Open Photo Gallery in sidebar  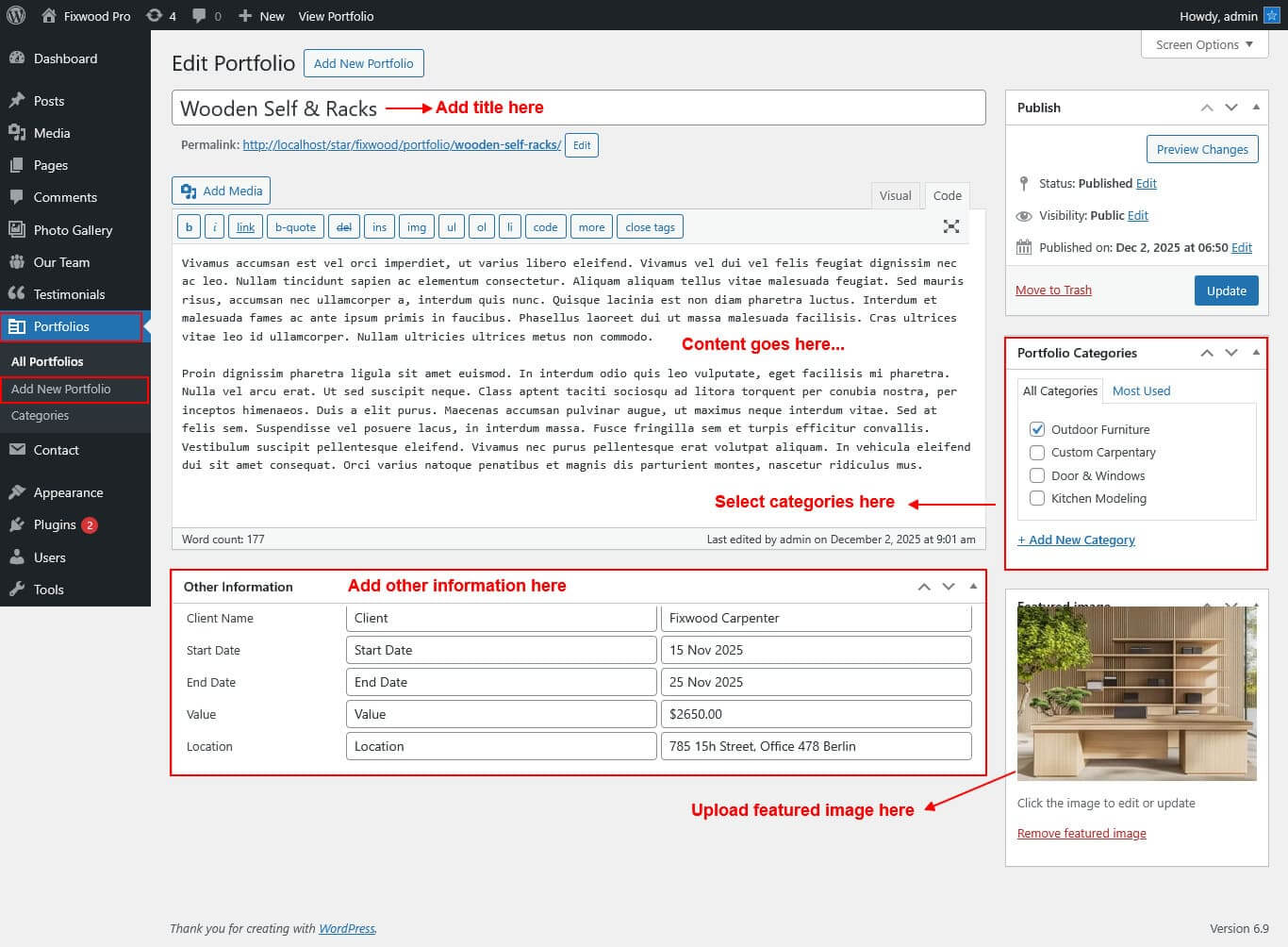pyautogui.click(x=73, y=230)
